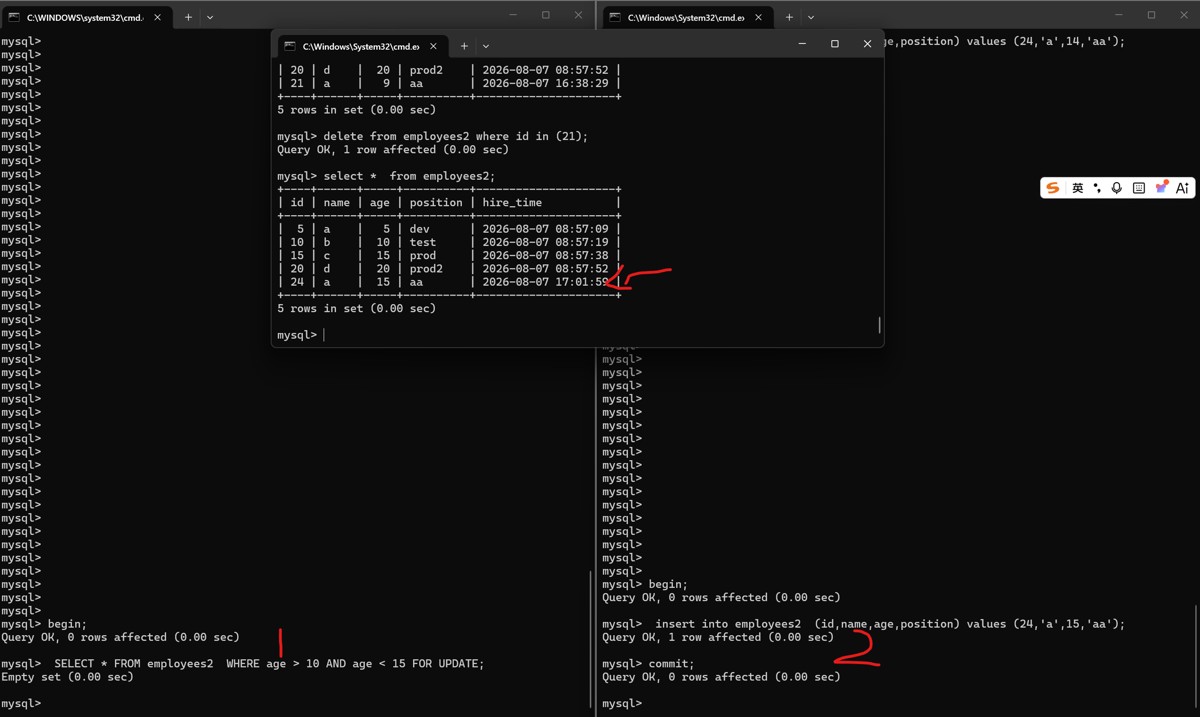Image resolution: width=1200 pixels, height=717 pixels.
Task: Click the 'commit;' command in right window
Action: [x=671, y=664]
